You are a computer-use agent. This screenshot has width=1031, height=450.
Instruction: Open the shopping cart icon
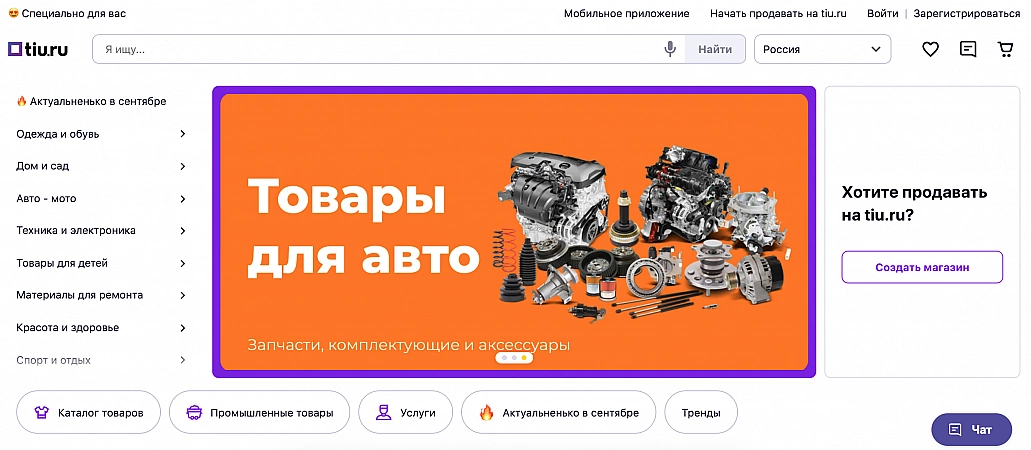[x=1005, y=49]
